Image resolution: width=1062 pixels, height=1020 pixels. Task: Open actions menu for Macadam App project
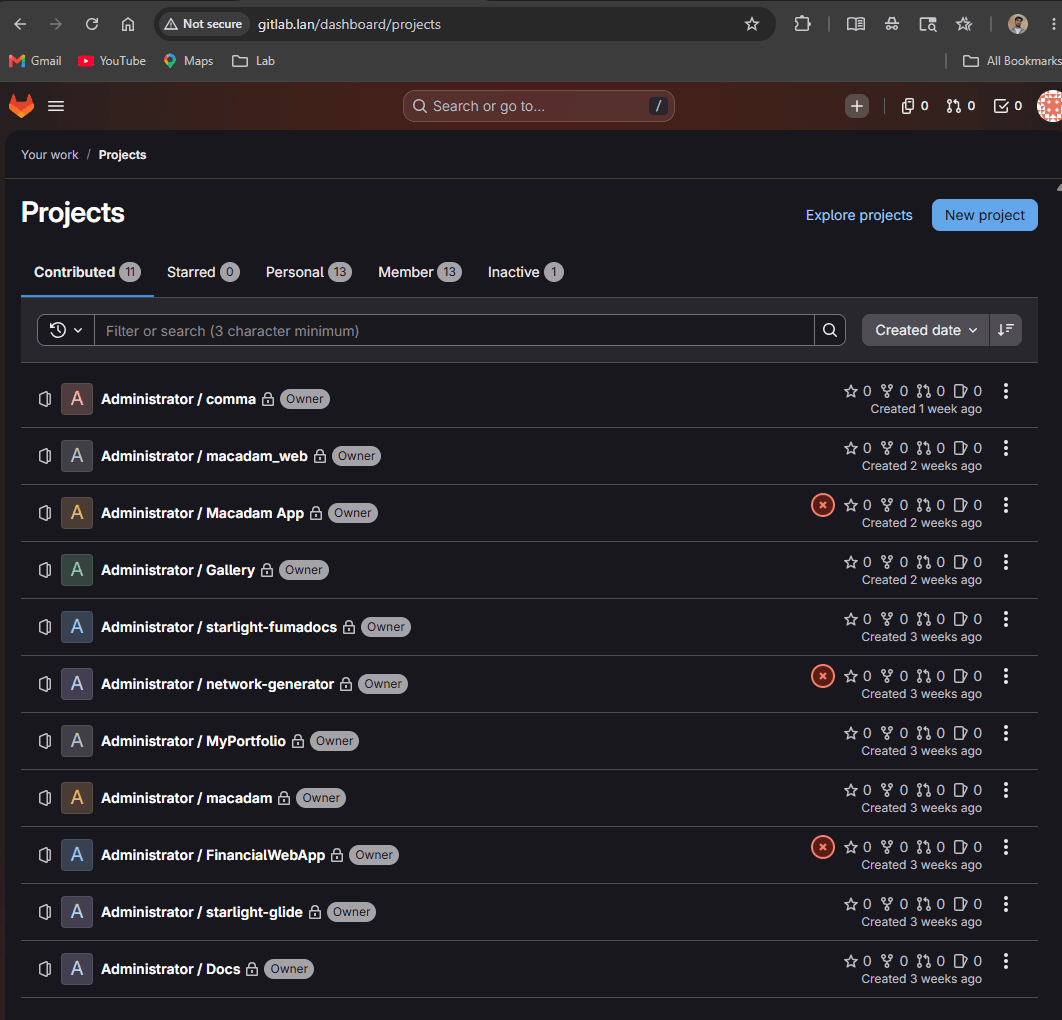pyautogui.click(x=1006, y=505)
